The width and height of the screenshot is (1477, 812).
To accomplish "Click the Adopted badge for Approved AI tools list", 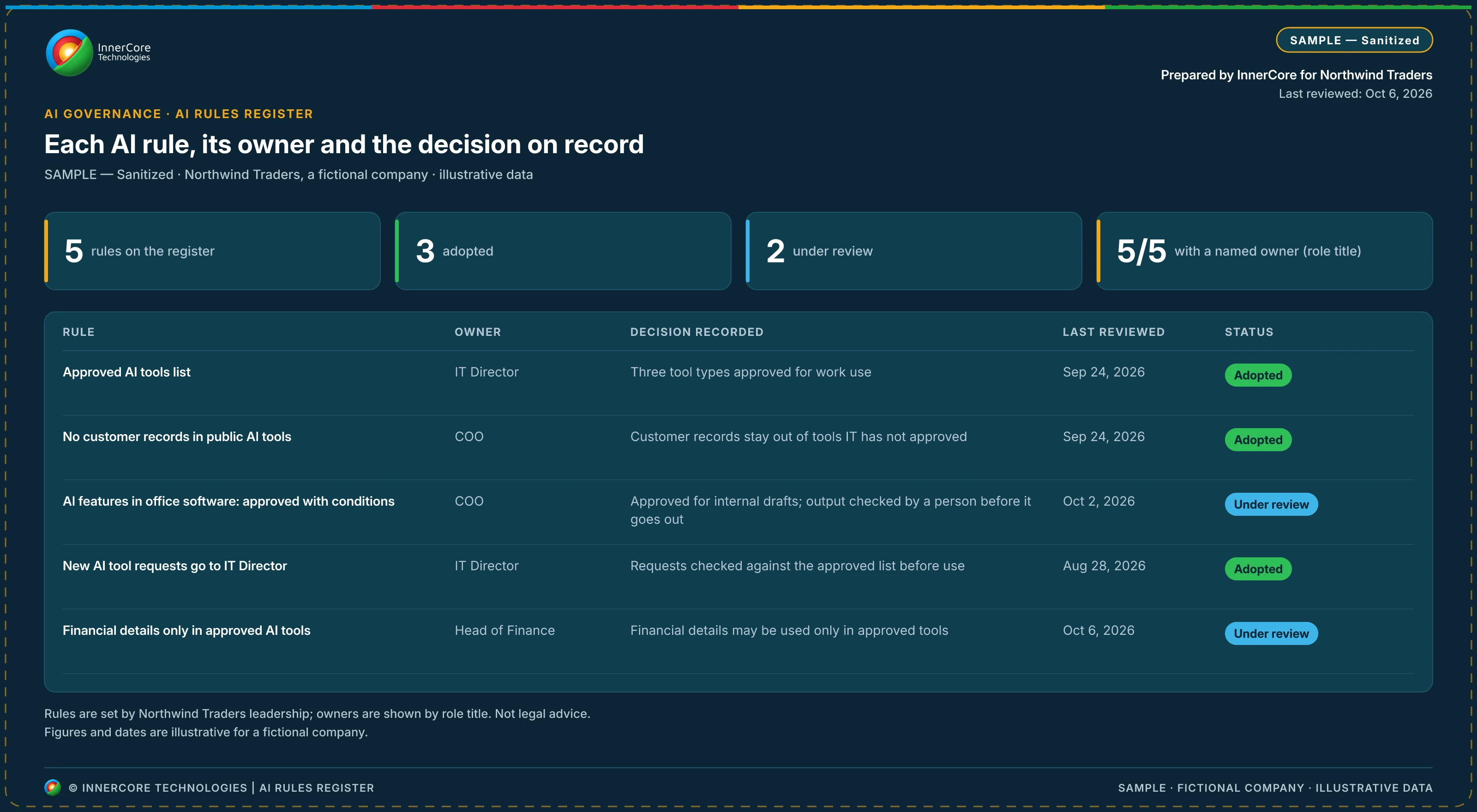I will point(1258,376).
